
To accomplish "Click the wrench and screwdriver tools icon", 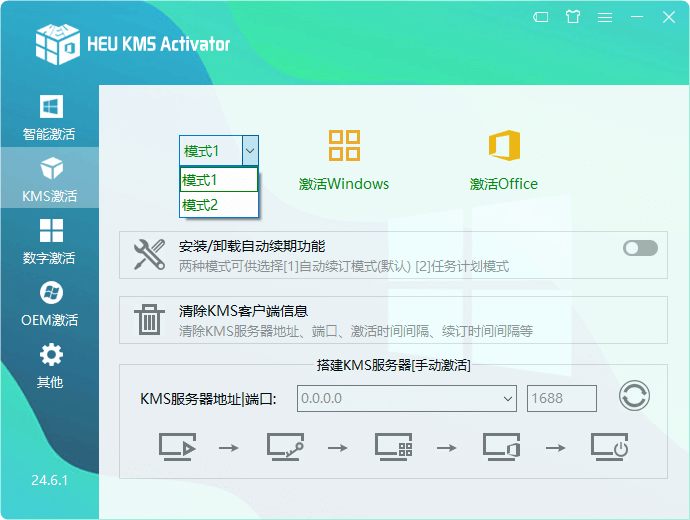I will pos(150,254).
